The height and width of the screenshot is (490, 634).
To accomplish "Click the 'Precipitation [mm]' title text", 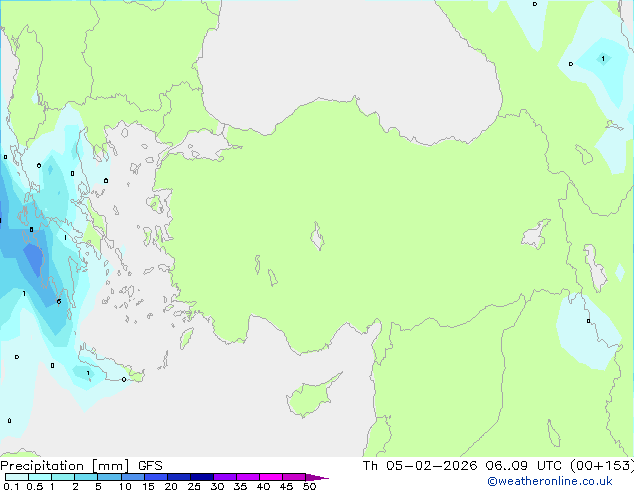I will 65,466.
